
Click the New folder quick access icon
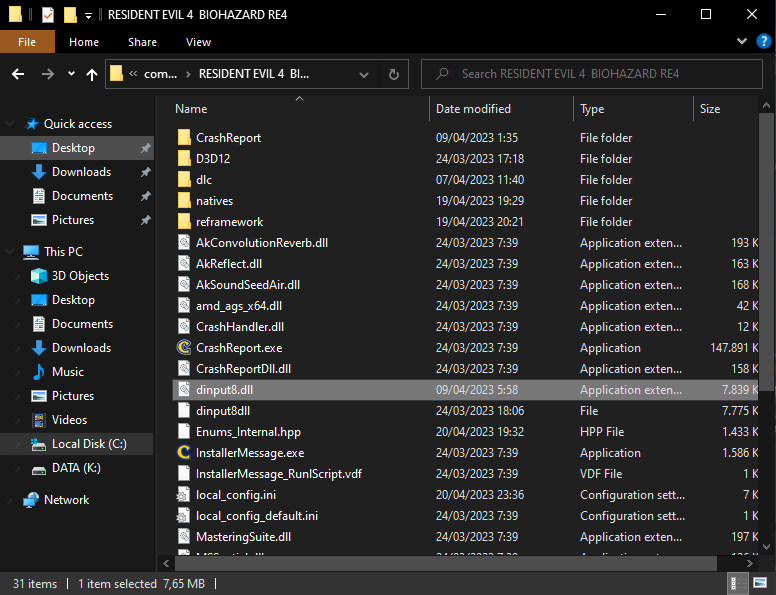tap(70, 15)
